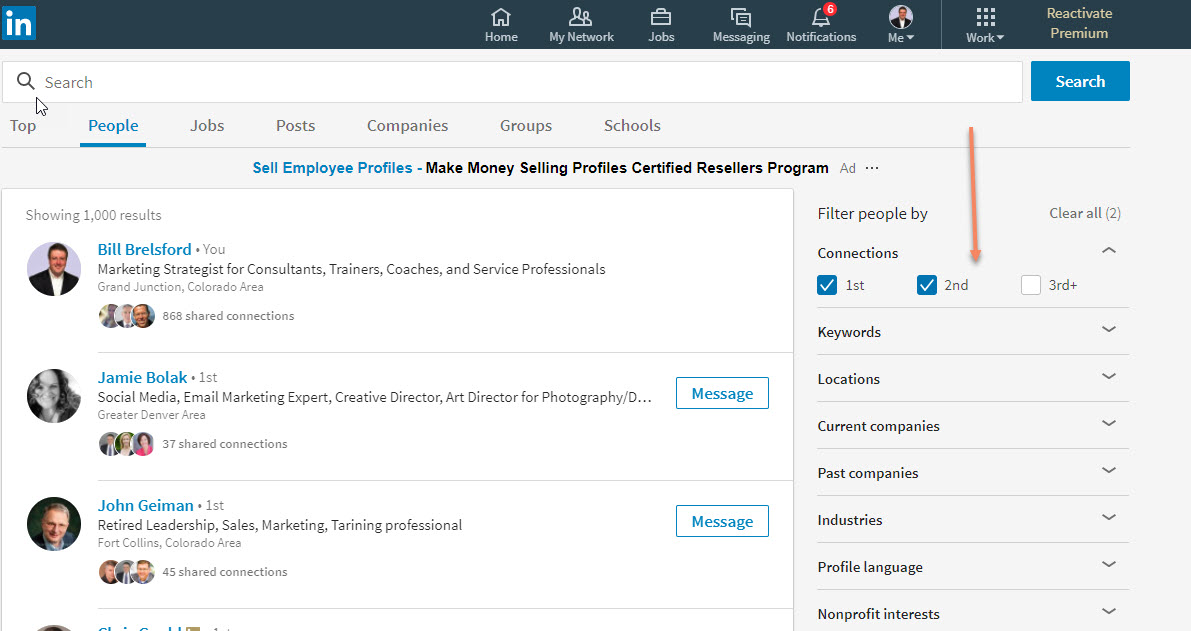Screen dimensions: 1191x631
Task: Uncheck the 1st connections checkbox
Action: [827, 285]
